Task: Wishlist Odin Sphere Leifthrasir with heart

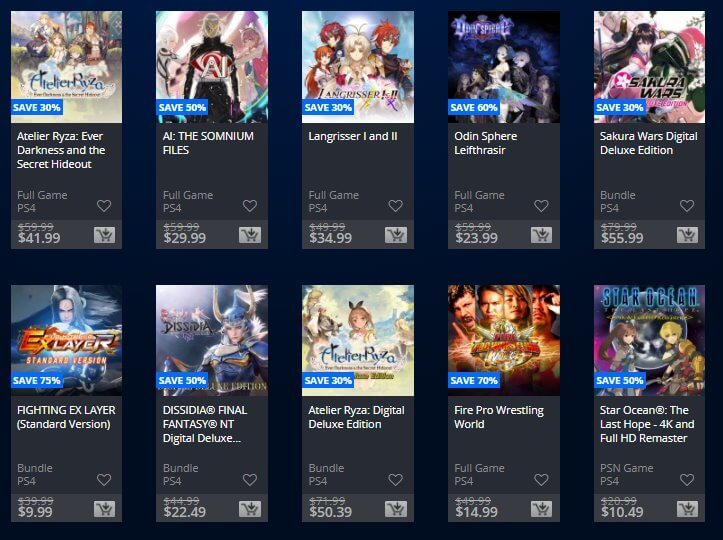Action: [541, 206]
